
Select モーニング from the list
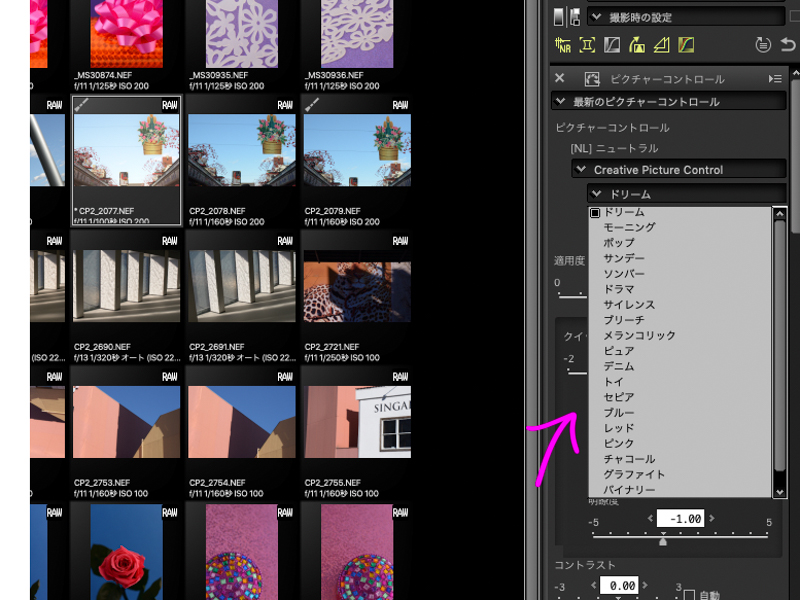tap(681, 227)
